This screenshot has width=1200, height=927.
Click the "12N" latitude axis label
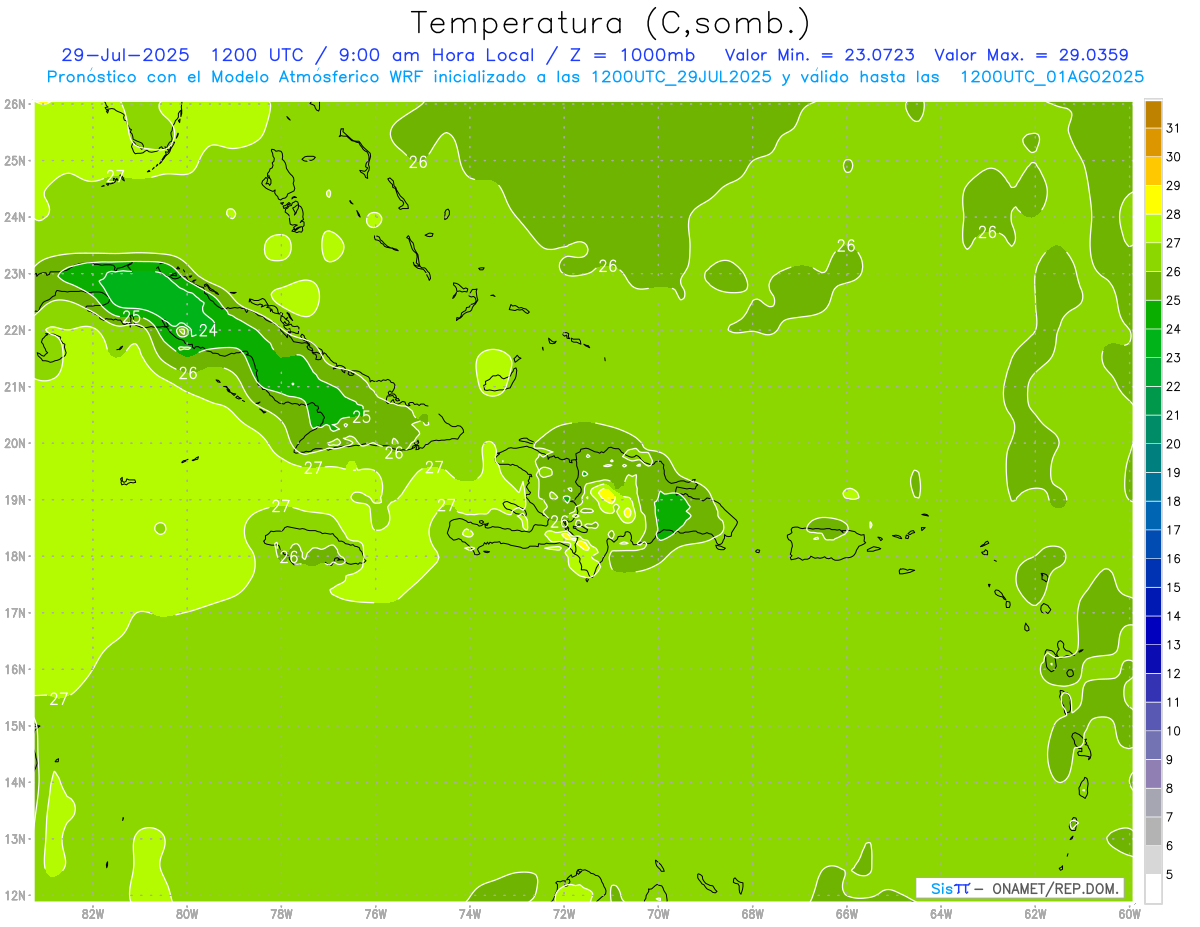[14, 895]
